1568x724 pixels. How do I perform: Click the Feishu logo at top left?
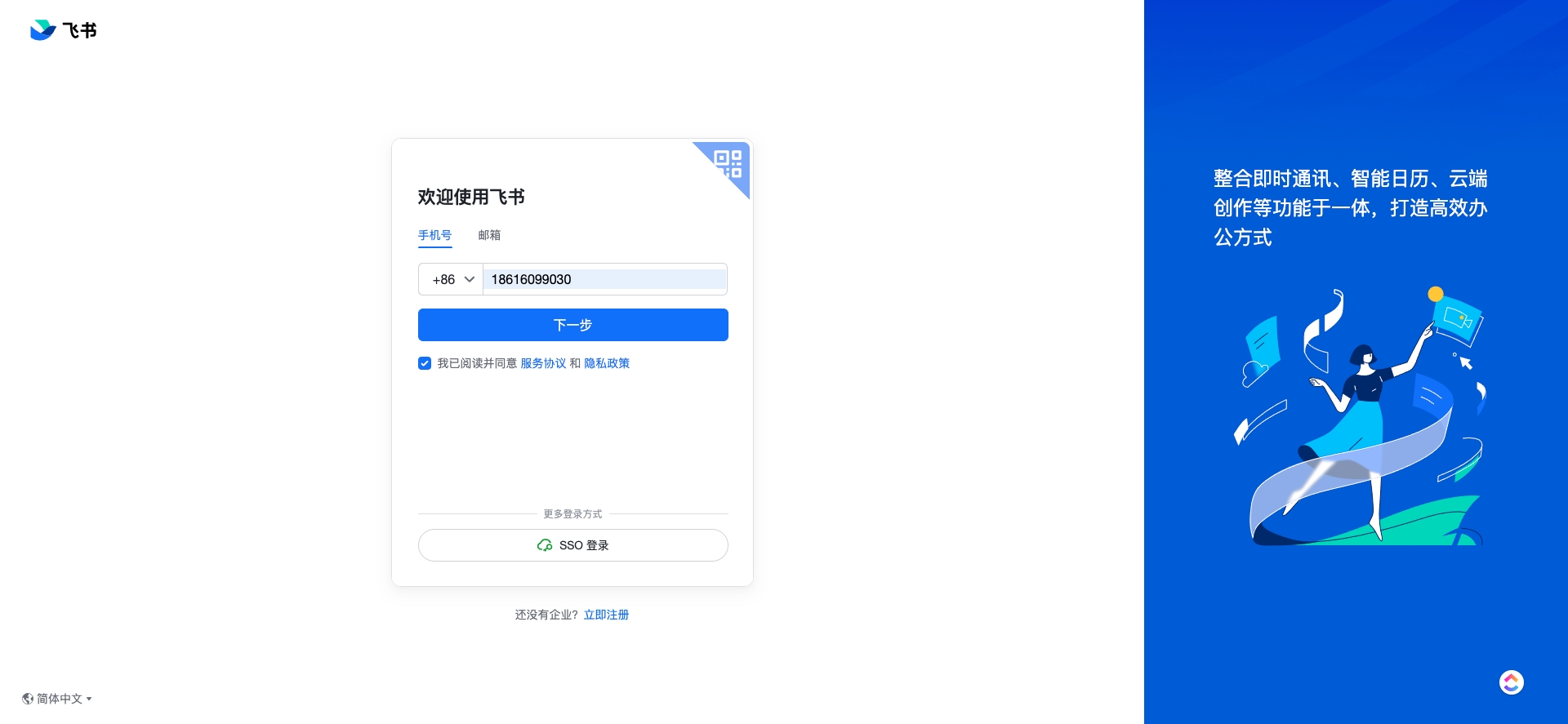(x=64, y=30)
